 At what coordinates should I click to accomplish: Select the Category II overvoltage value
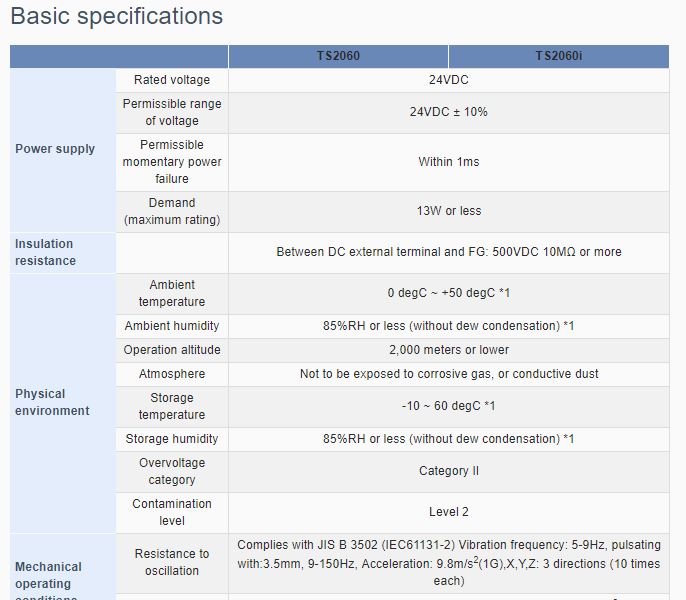(449, 471)
